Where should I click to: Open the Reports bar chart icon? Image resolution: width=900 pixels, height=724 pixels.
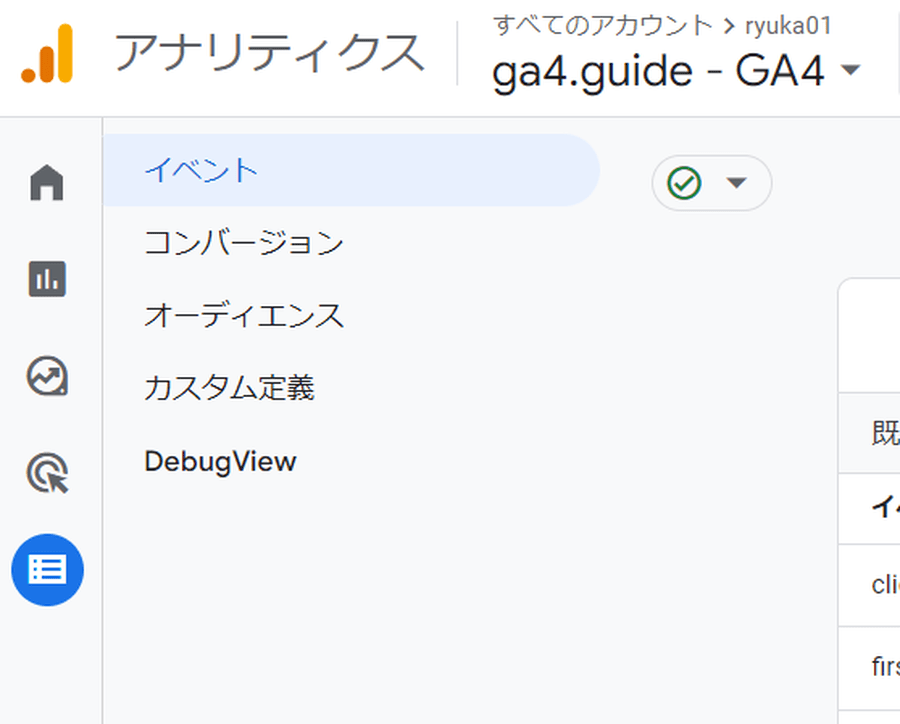(47, 279)
